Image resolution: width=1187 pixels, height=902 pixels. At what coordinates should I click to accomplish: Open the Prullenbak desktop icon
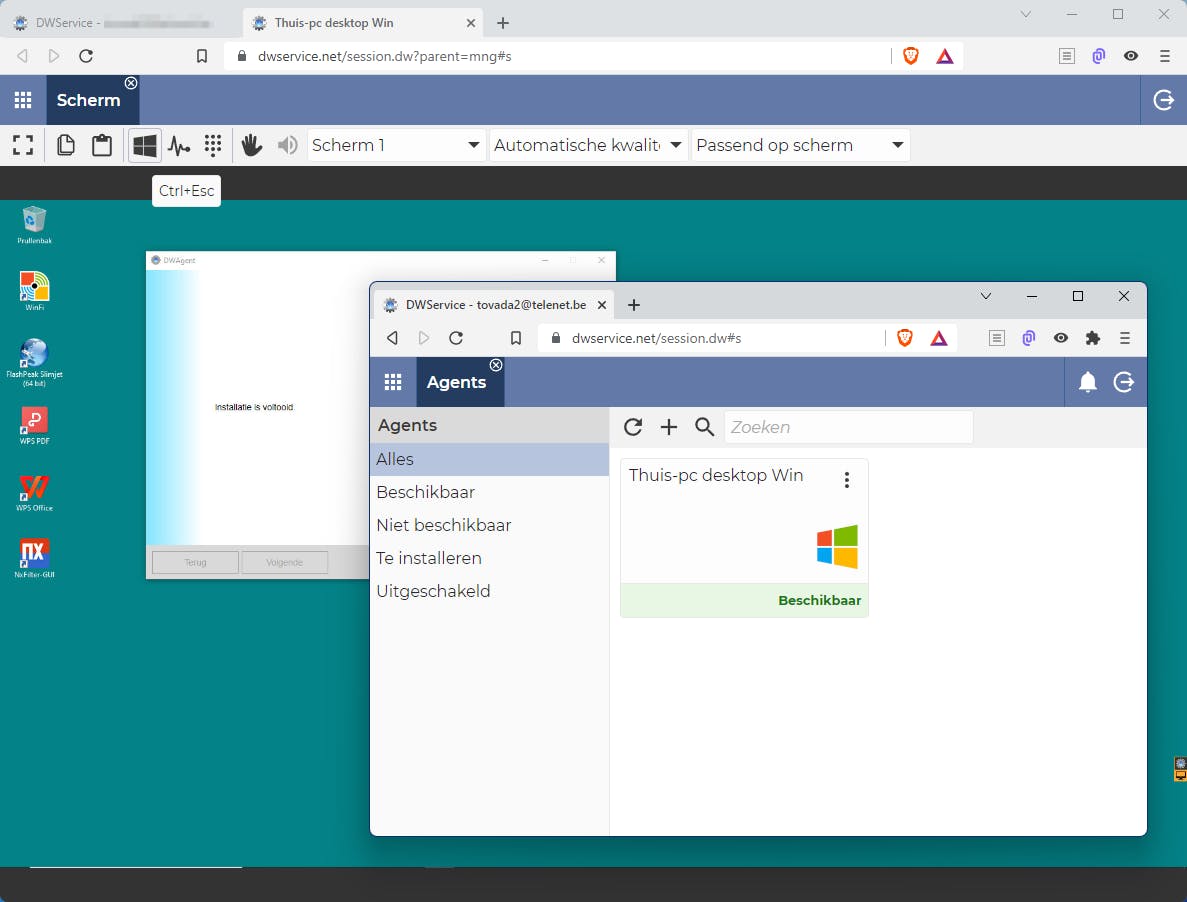34,225
